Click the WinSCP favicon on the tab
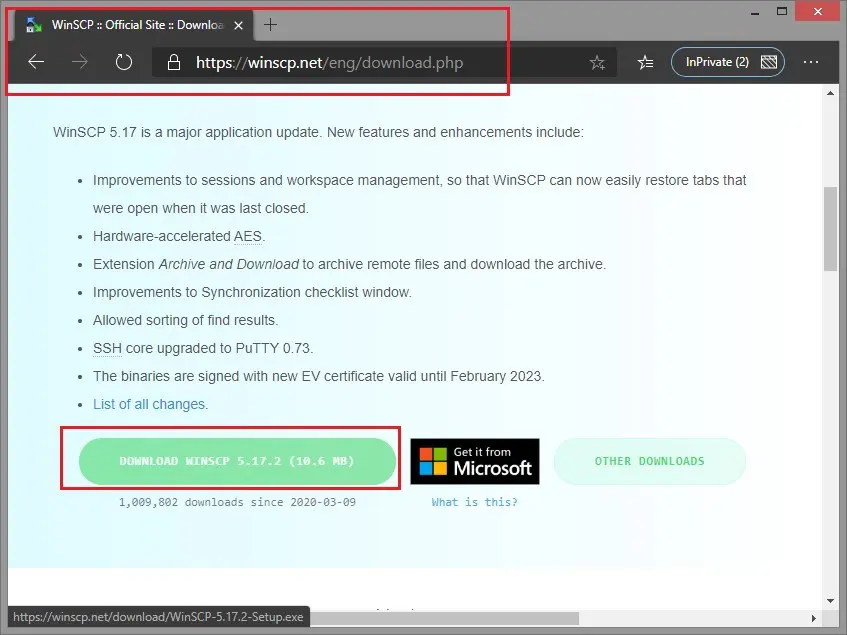 (33, 25)
